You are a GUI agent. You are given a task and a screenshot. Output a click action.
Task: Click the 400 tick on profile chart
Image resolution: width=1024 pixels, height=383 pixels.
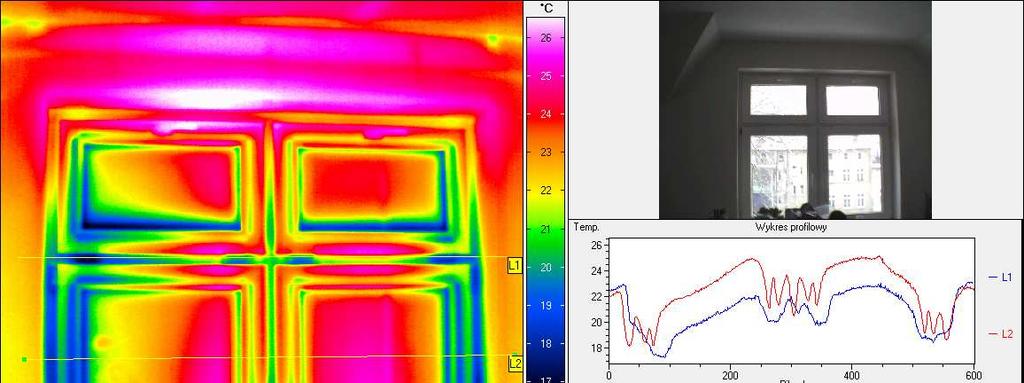pos(852,375)
